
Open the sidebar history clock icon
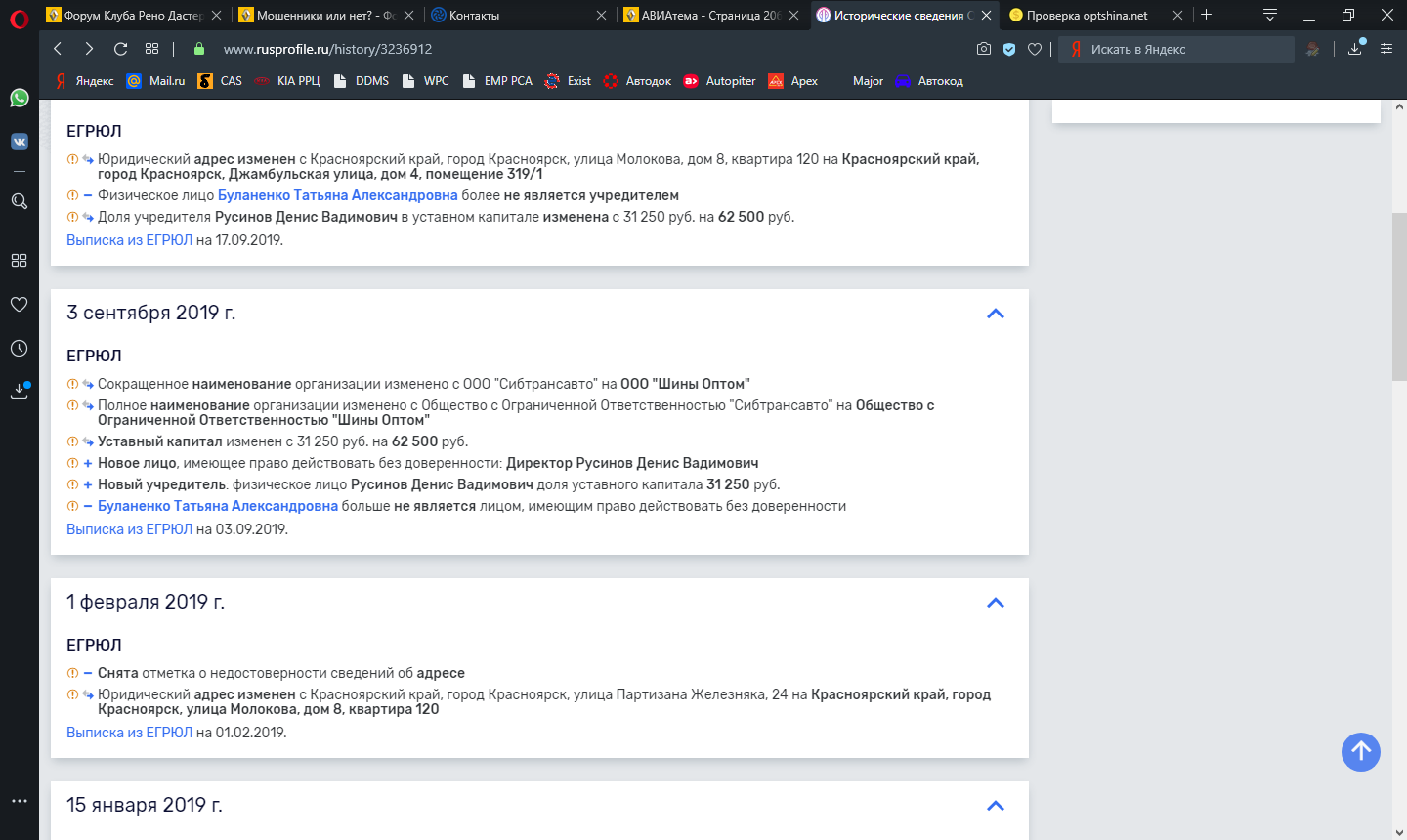[19, 348]
